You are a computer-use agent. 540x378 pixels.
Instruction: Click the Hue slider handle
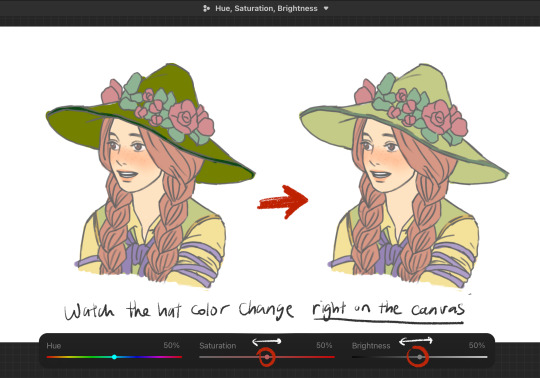tap(114, 357)
